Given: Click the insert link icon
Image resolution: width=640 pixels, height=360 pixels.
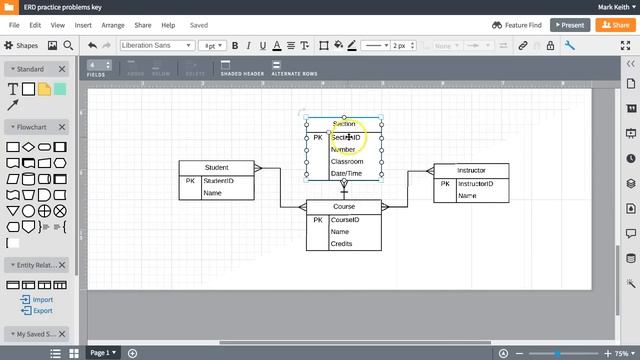Looking at the screenshot, I should [x=523, y=46].
